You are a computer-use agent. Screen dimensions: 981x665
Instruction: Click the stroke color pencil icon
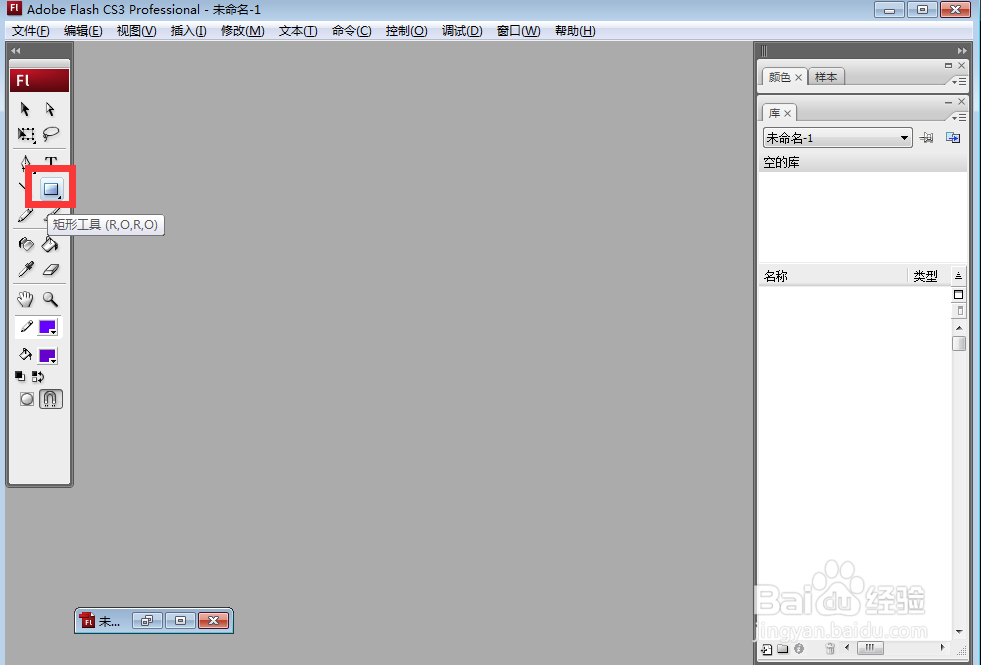(26, 327)
